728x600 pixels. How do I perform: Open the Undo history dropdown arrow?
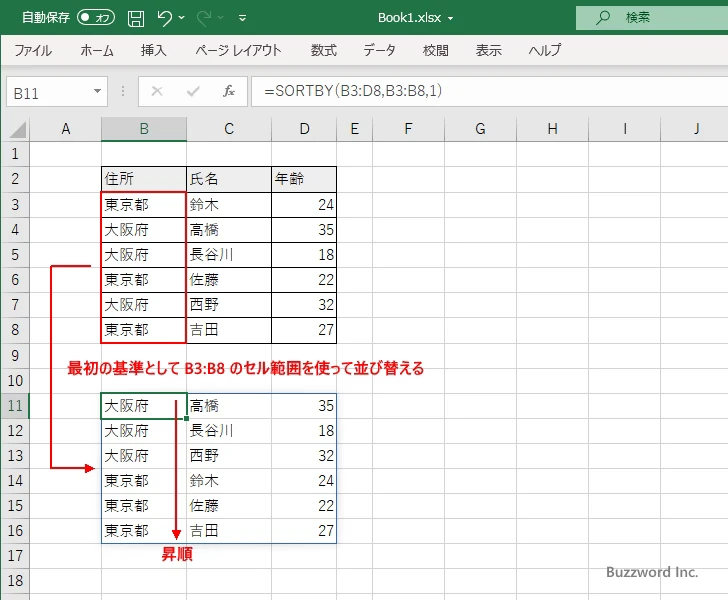(x=182, y=18)
